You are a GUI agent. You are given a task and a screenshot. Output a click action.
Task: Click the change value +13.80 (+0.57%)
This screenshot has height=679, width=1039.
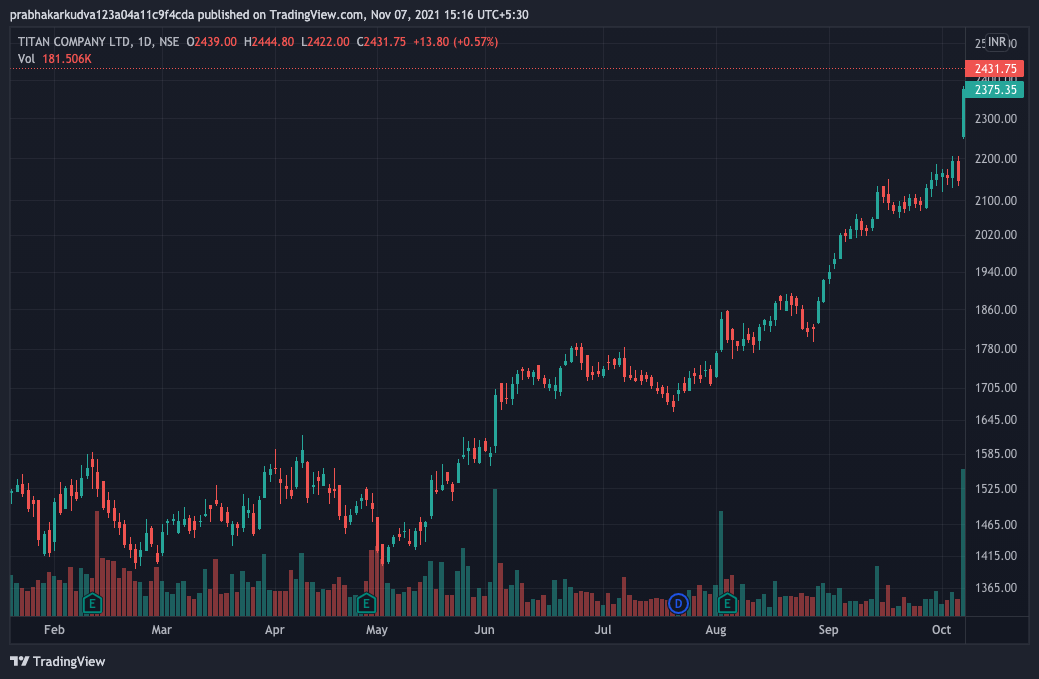click(x=455, y=42)
